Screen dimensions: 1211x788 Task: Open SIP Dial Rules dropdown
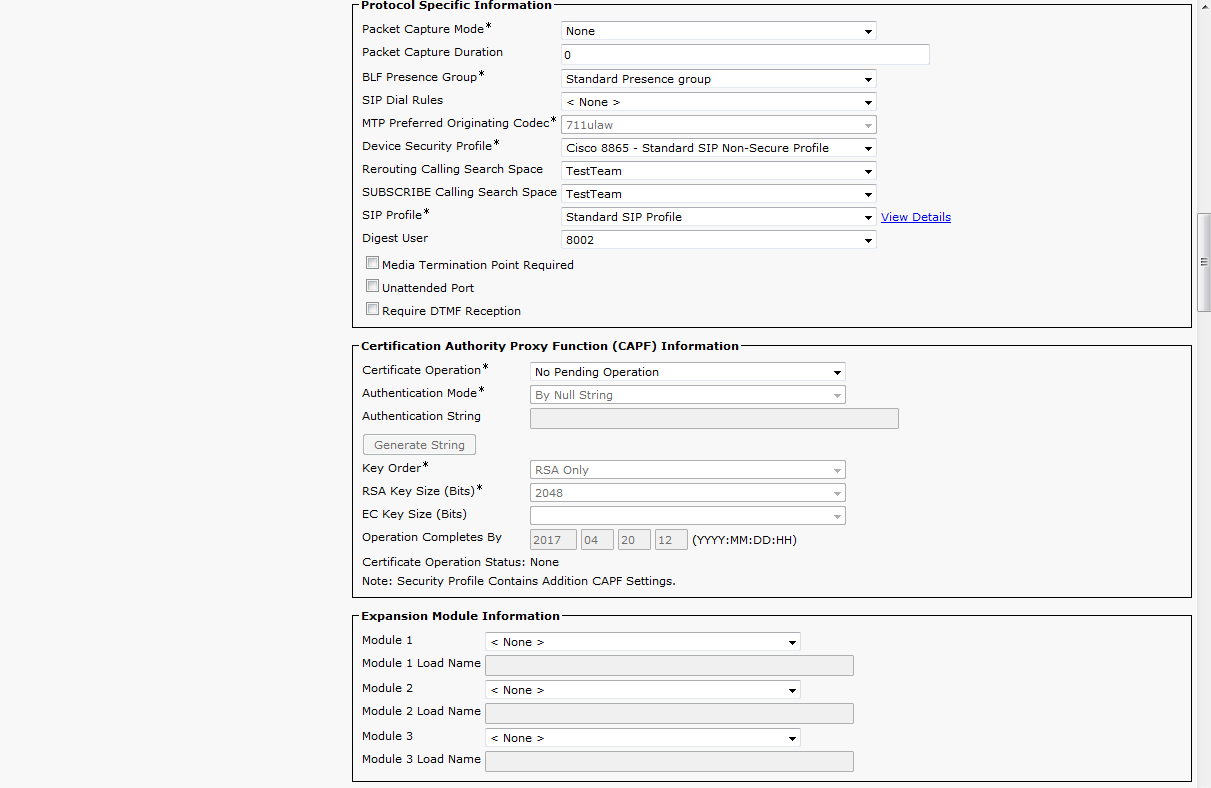pos(718,102)
